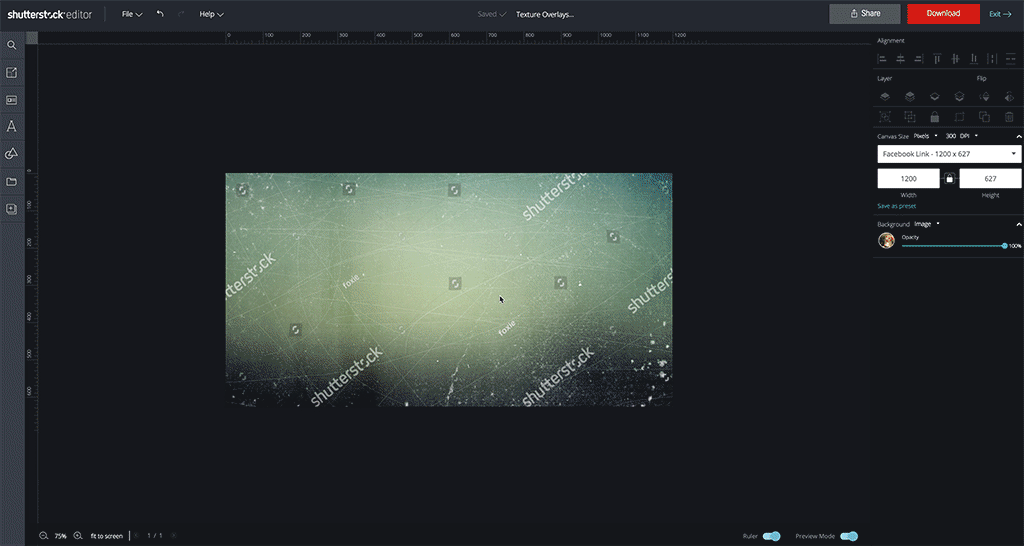Click the ungroup layers icon

pos(910,117)
